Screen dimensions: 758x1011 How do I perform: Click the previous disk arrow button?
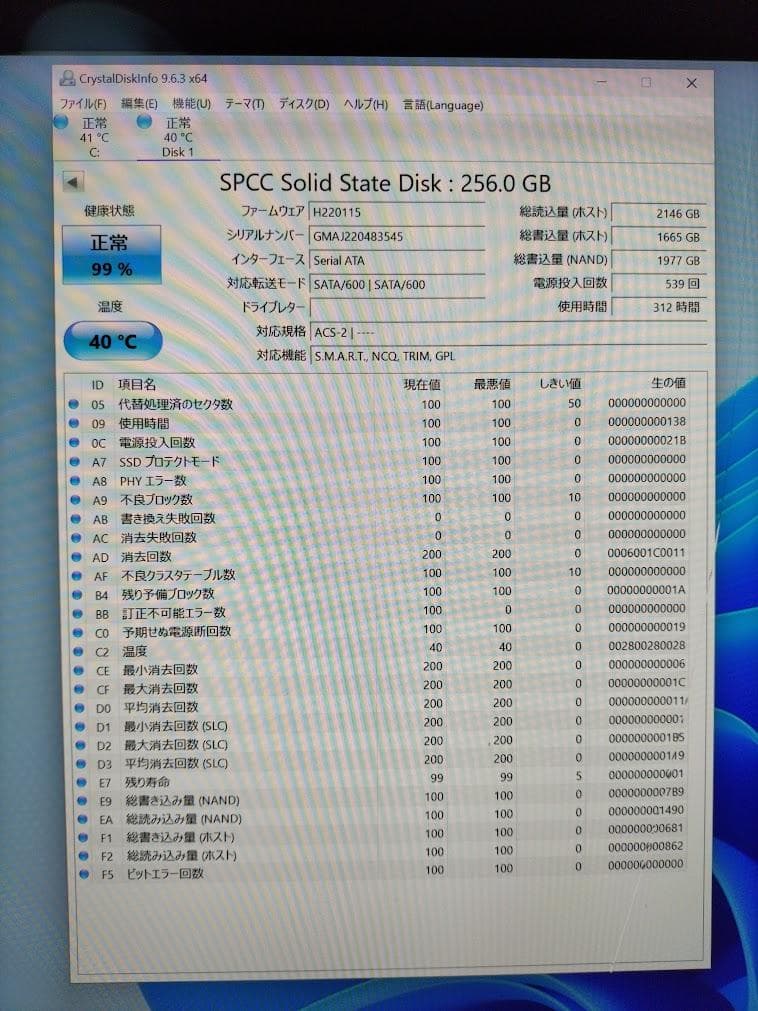pos(73,182)
